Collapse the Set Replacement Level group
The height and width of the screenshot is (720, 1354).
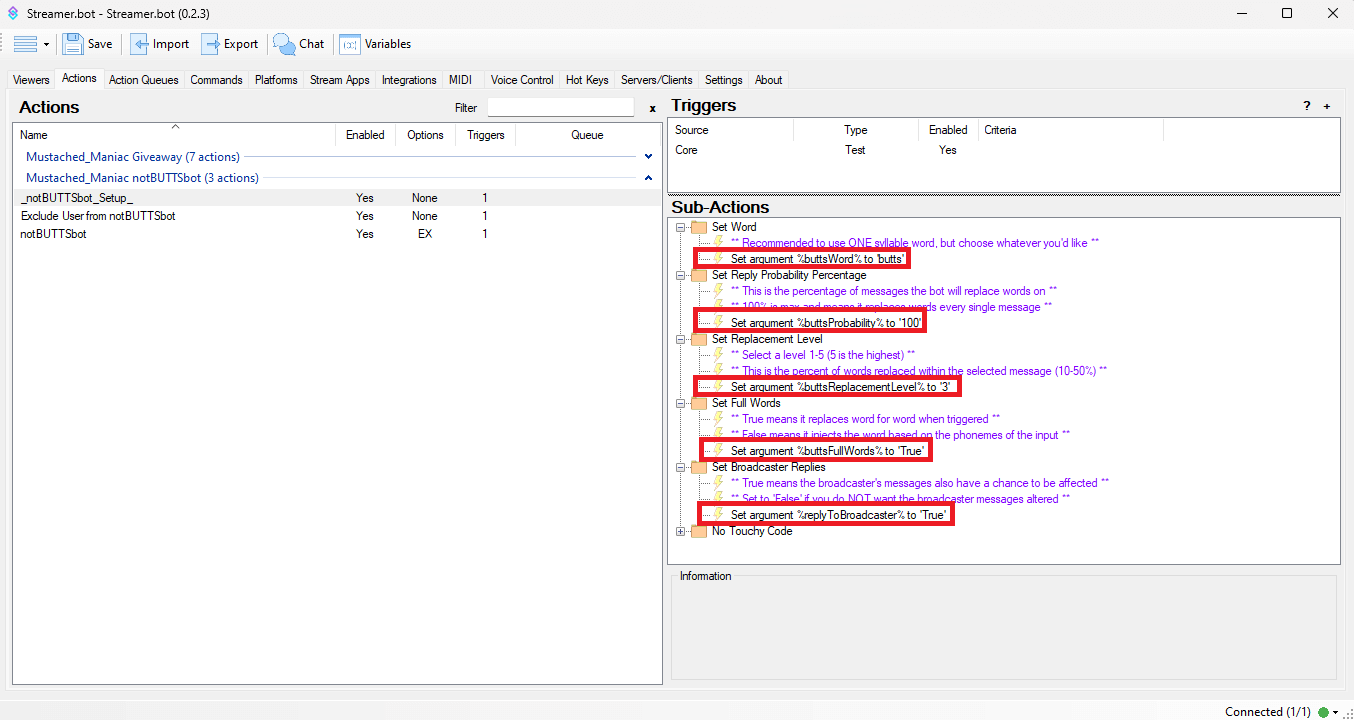pyautogui.click(x=681, y=339)
